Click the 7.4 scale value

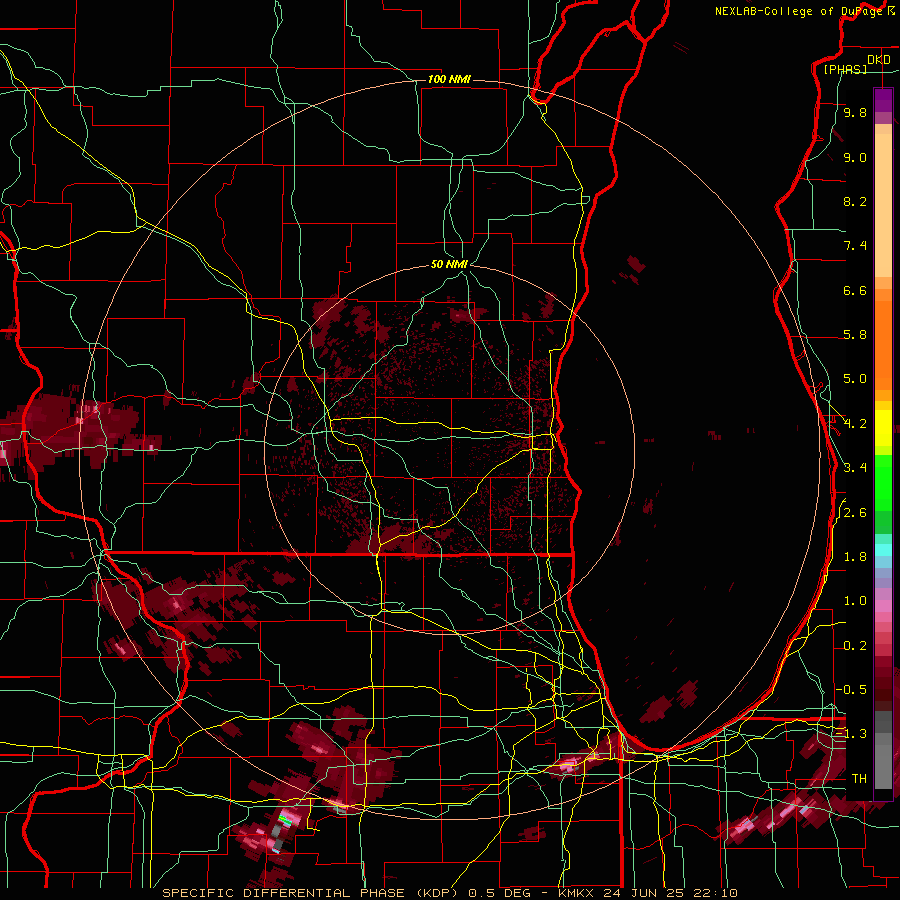855,246
